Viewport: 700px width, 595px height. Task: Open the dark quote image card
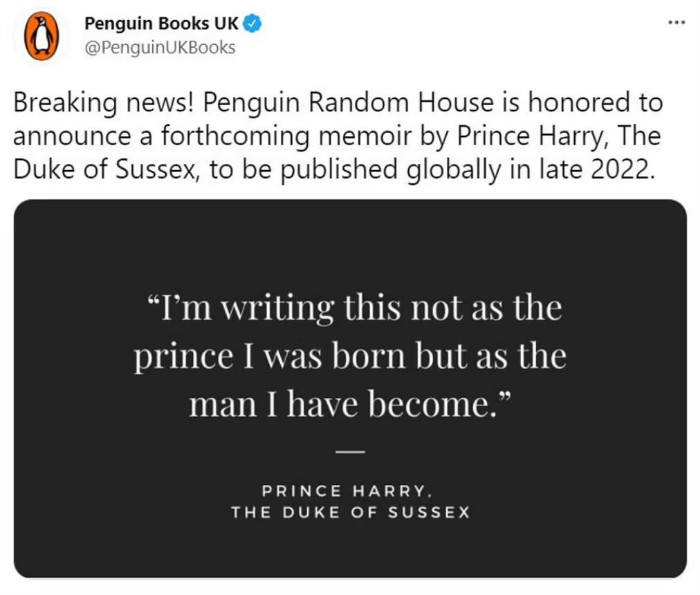(350, 388)
